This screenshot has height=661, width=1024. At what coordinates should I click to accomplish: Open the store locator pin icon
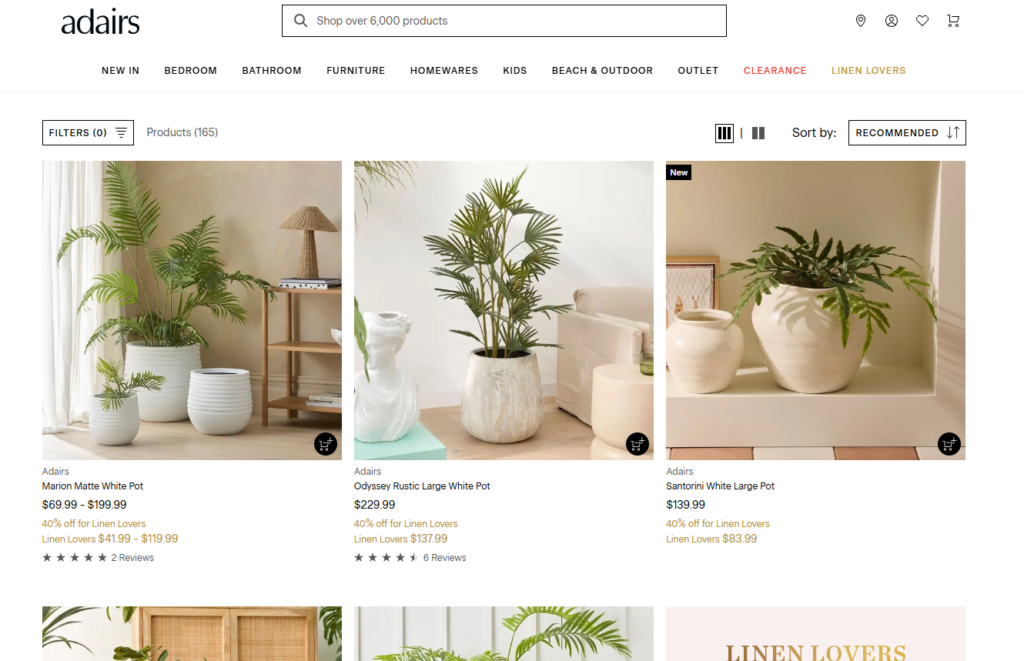(861, 21)
